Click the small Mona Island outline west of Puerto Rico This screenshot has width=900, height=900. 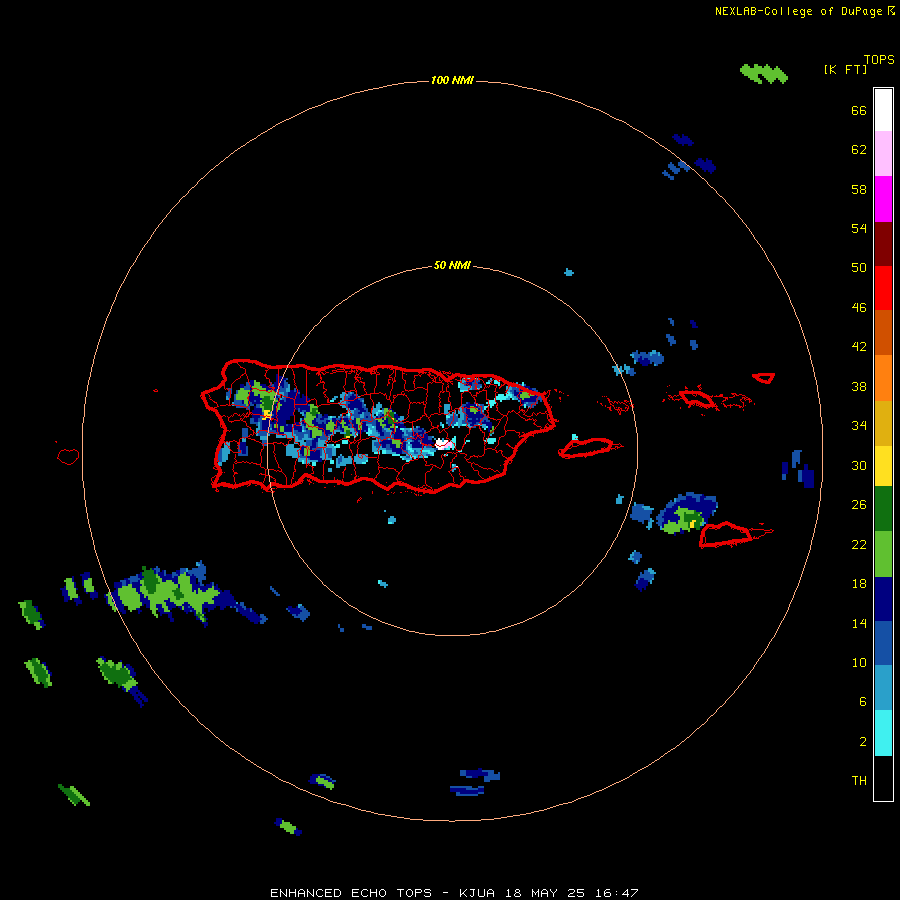pyautogui.click(x=68, y=456)
